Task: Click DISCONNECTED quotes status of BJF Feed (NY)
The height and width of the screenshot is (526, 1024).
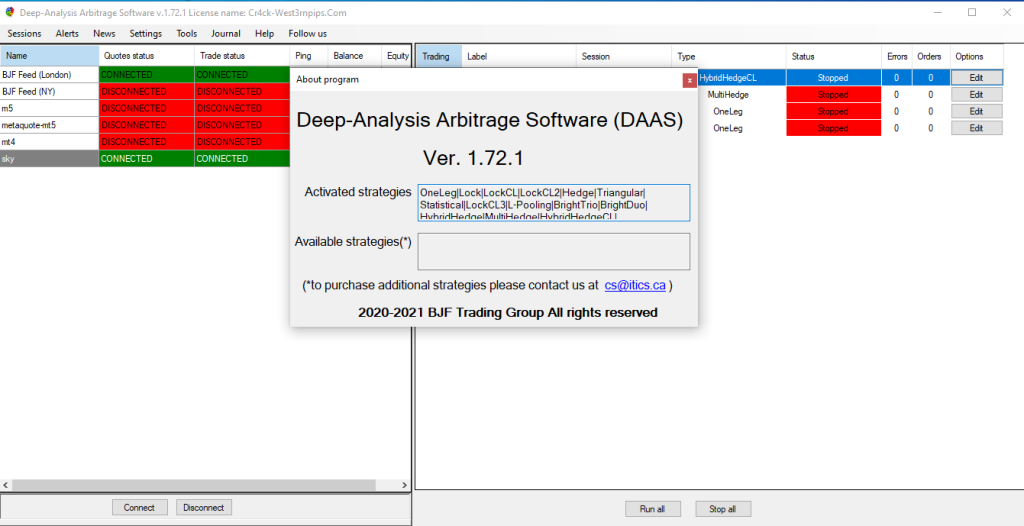Action: tap(147, 91)
